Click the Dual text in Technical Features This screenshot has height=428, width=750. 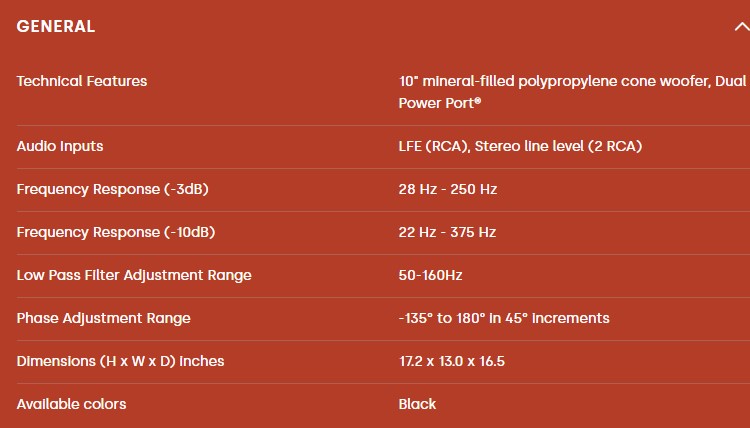tap(730, 81)
